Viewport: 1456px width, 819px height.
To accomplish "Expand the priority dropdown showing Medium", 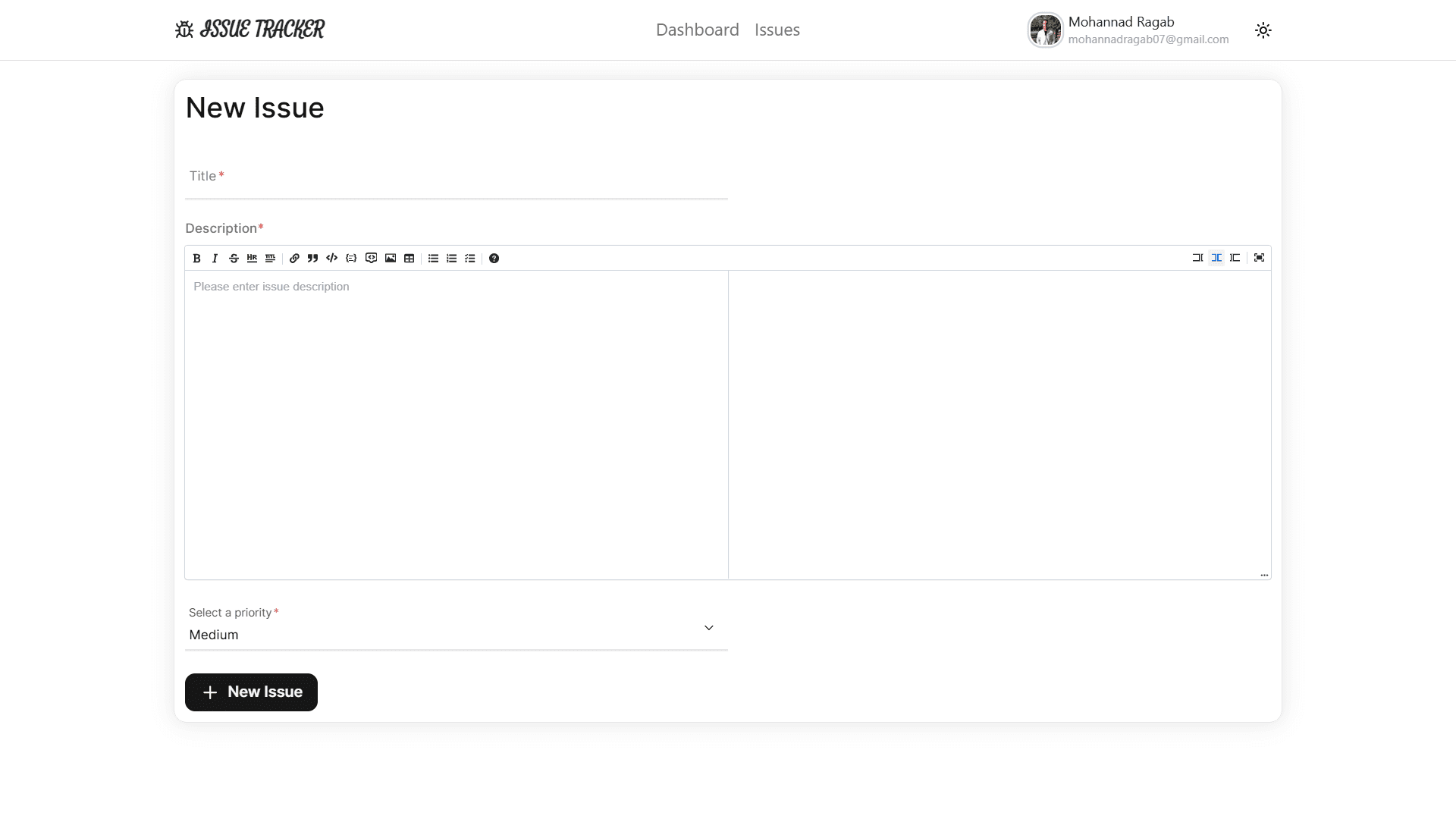I will 457,627.
